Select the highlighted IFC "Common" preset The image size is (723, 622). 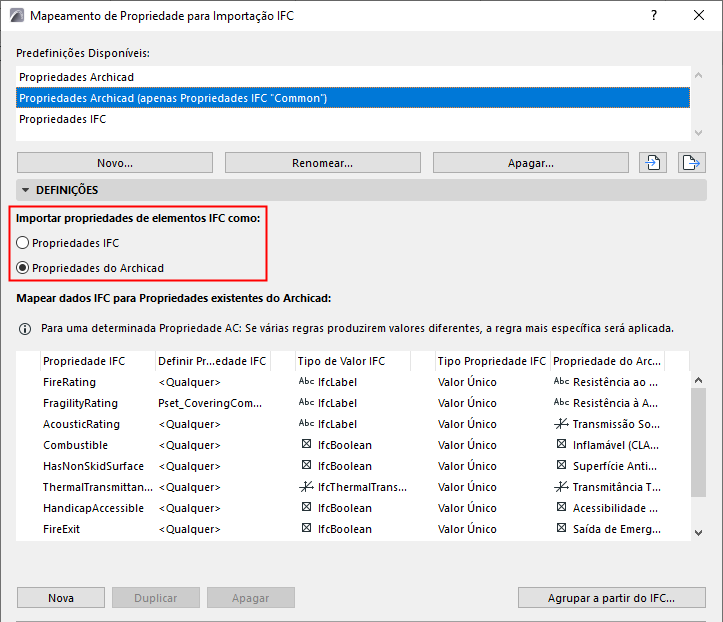pos(353,98)
